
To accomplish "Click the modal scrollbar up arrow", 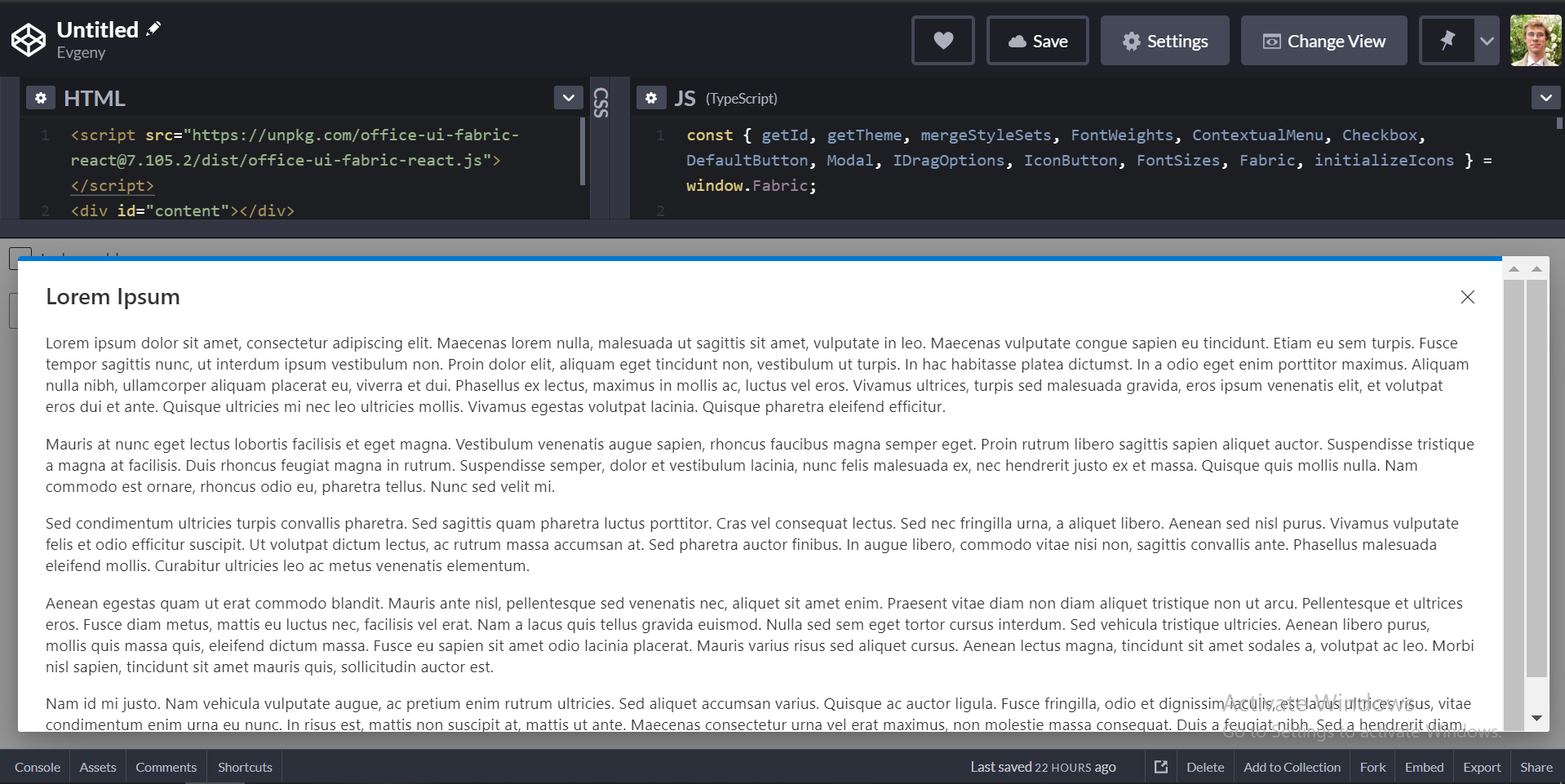I will click(1536, 269).
